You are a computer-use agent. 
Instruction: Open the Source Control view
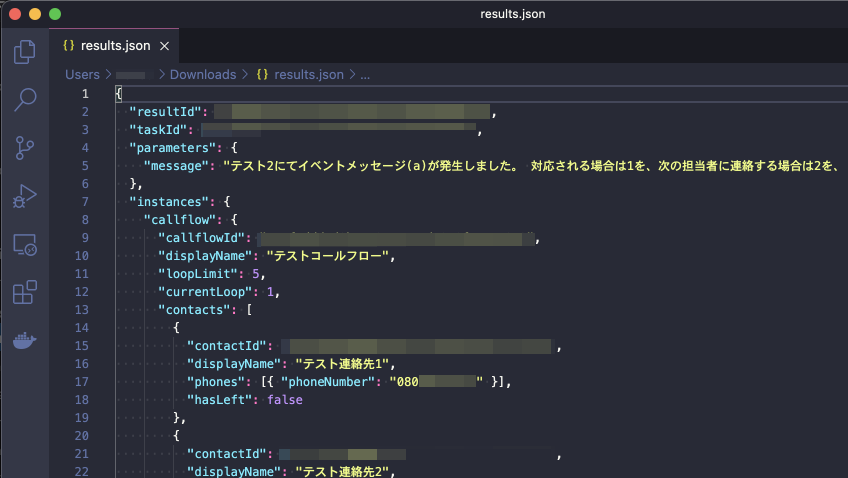pos(25,148)
